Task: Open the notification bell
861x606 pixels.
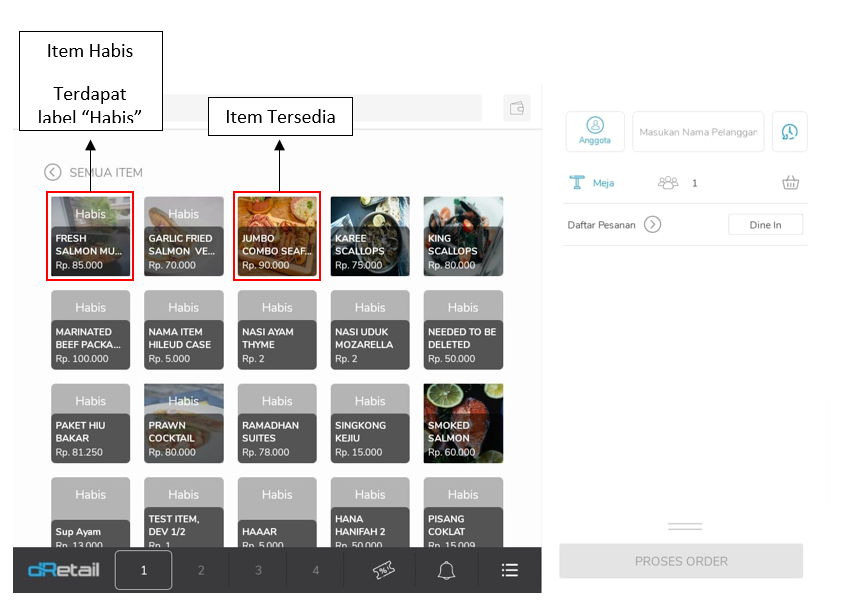Action: coord(446,570)
